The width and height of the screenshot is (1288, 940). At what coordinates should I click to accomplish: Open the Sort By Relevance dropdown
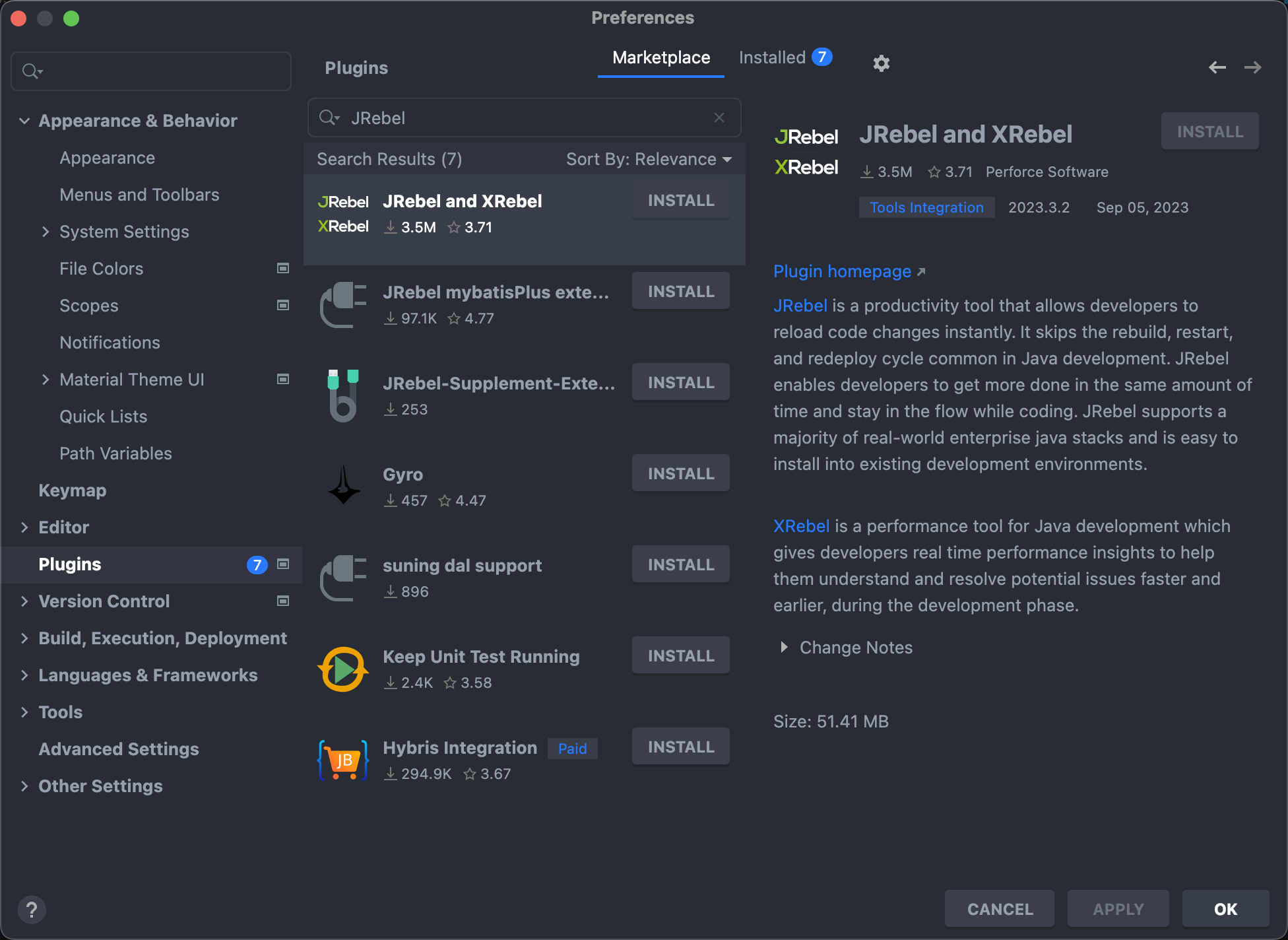point(649,159)
